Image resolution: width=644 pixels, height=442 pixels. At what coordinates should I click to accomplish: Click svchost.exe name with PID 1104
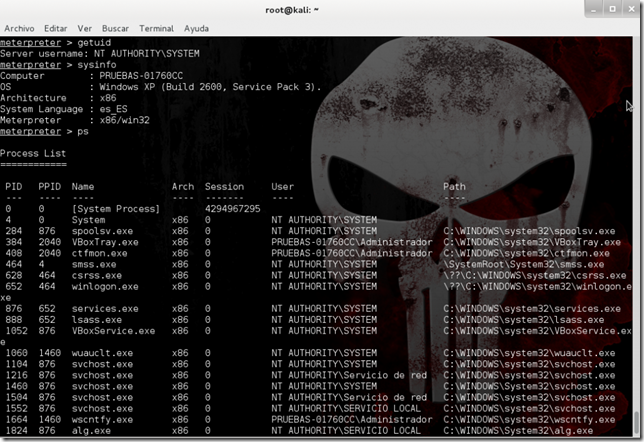click(102, 364)
